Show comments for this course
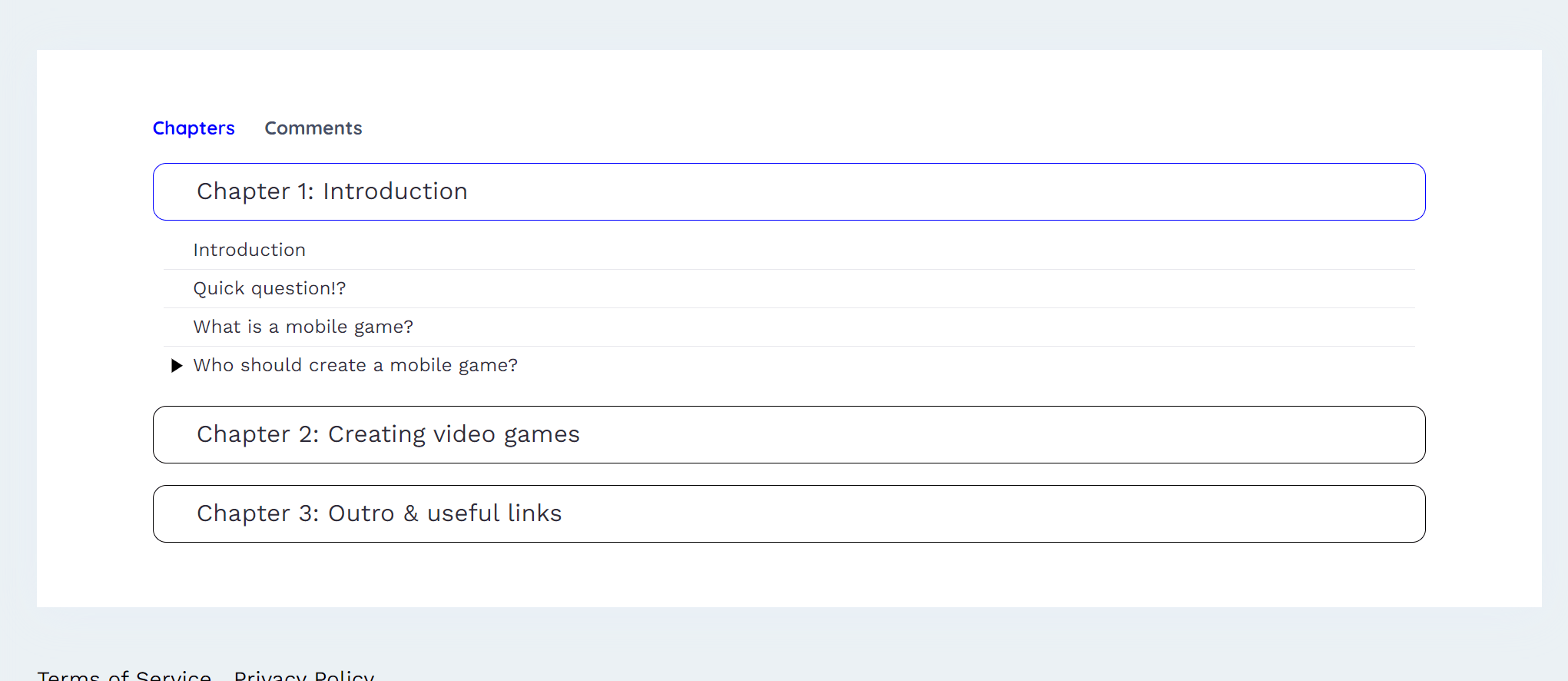This screenshot has width=1568, height=681. tap(313, 128)
